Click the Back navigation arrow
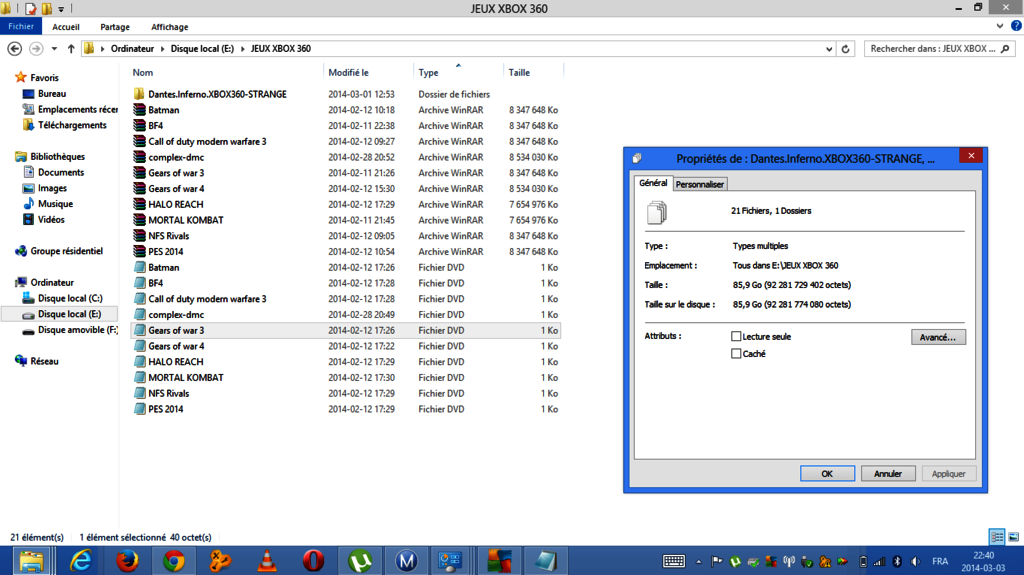Image resolution: width=1024 pixels, height=575 pixels. (x=14, y=48)
